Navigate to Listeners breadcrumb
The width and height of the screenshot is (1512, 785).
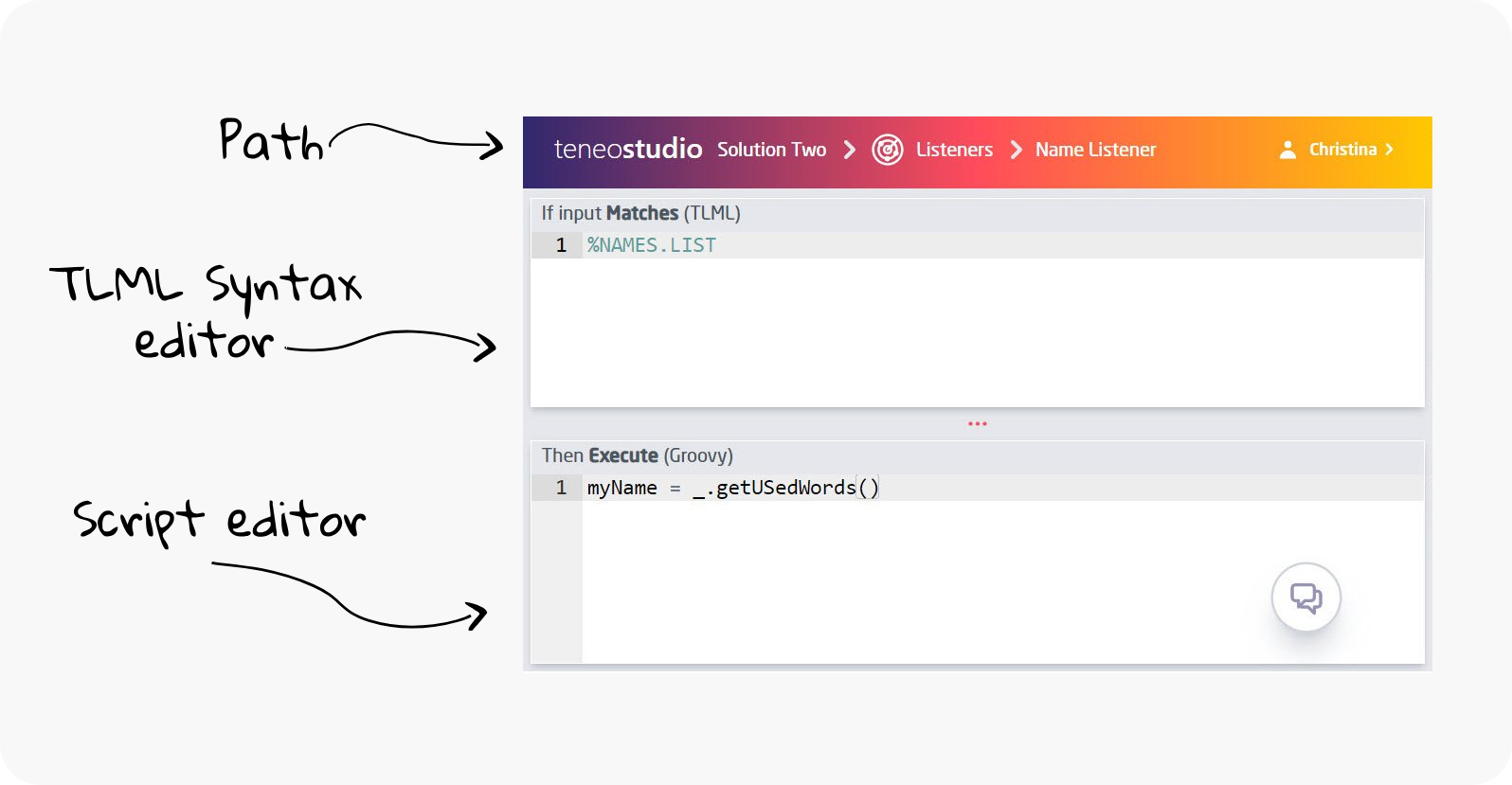(x=954, y=150)
